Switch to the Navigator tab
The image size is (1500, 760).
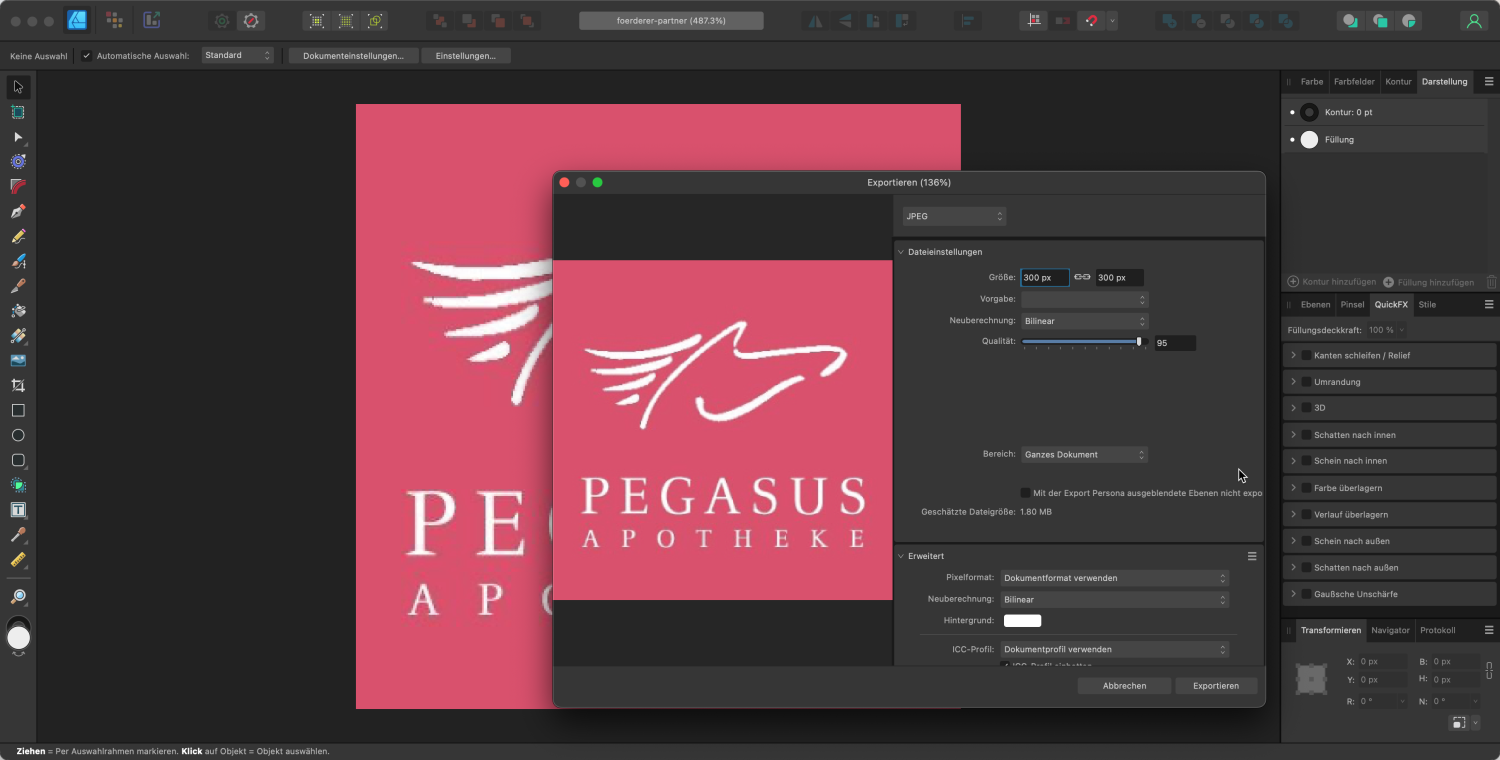click(x=1390, y=630)
